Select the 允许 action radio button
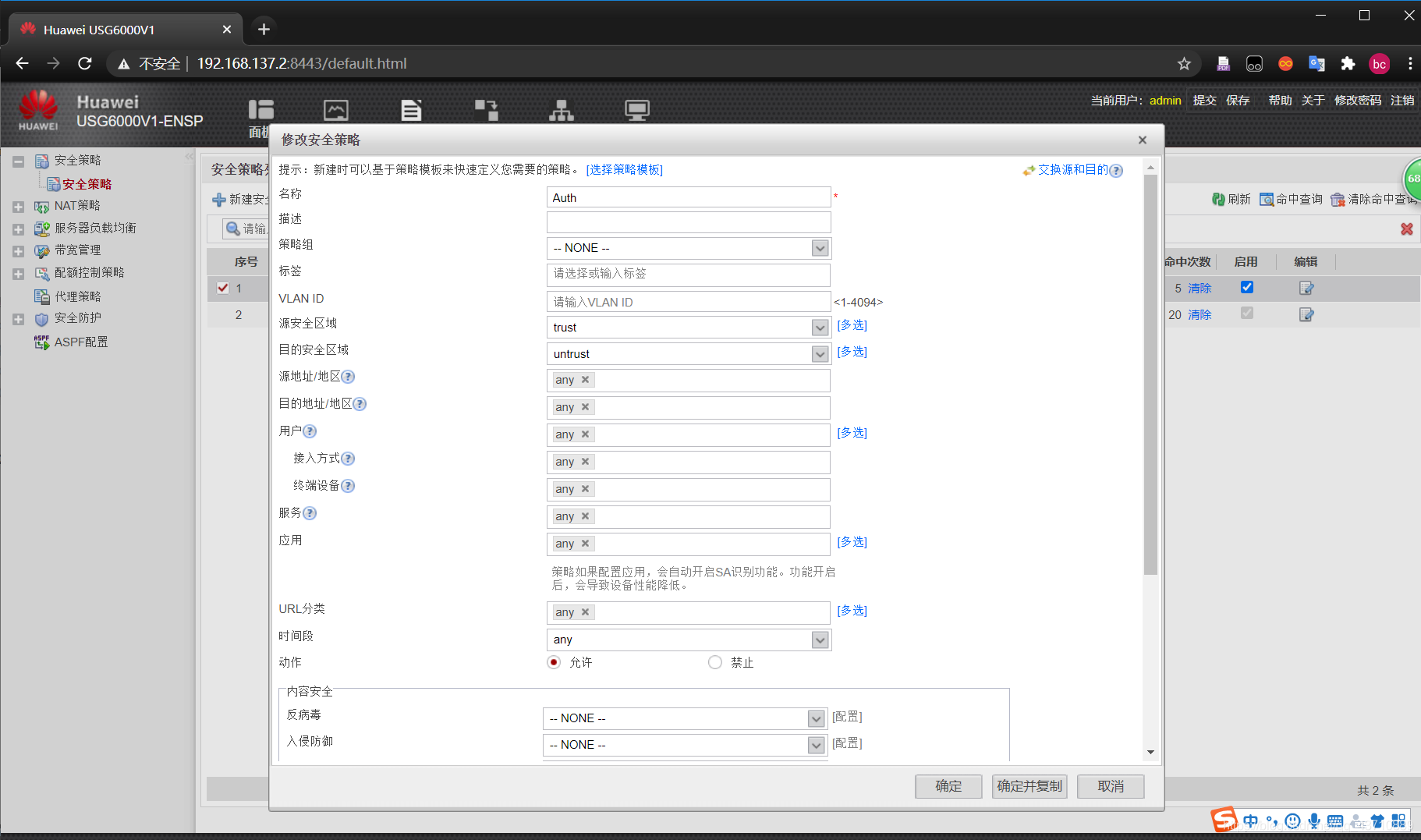The height and width of the screenshot is (840, 1421). (x=554, y=662)
